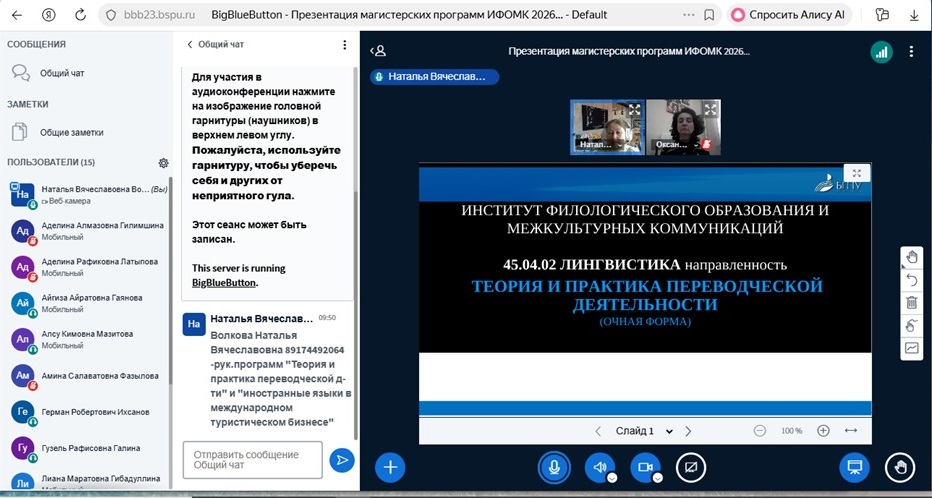Open chat options three-dot menu
Viewport: 932px width, 499px height.
tap(344, 45)
